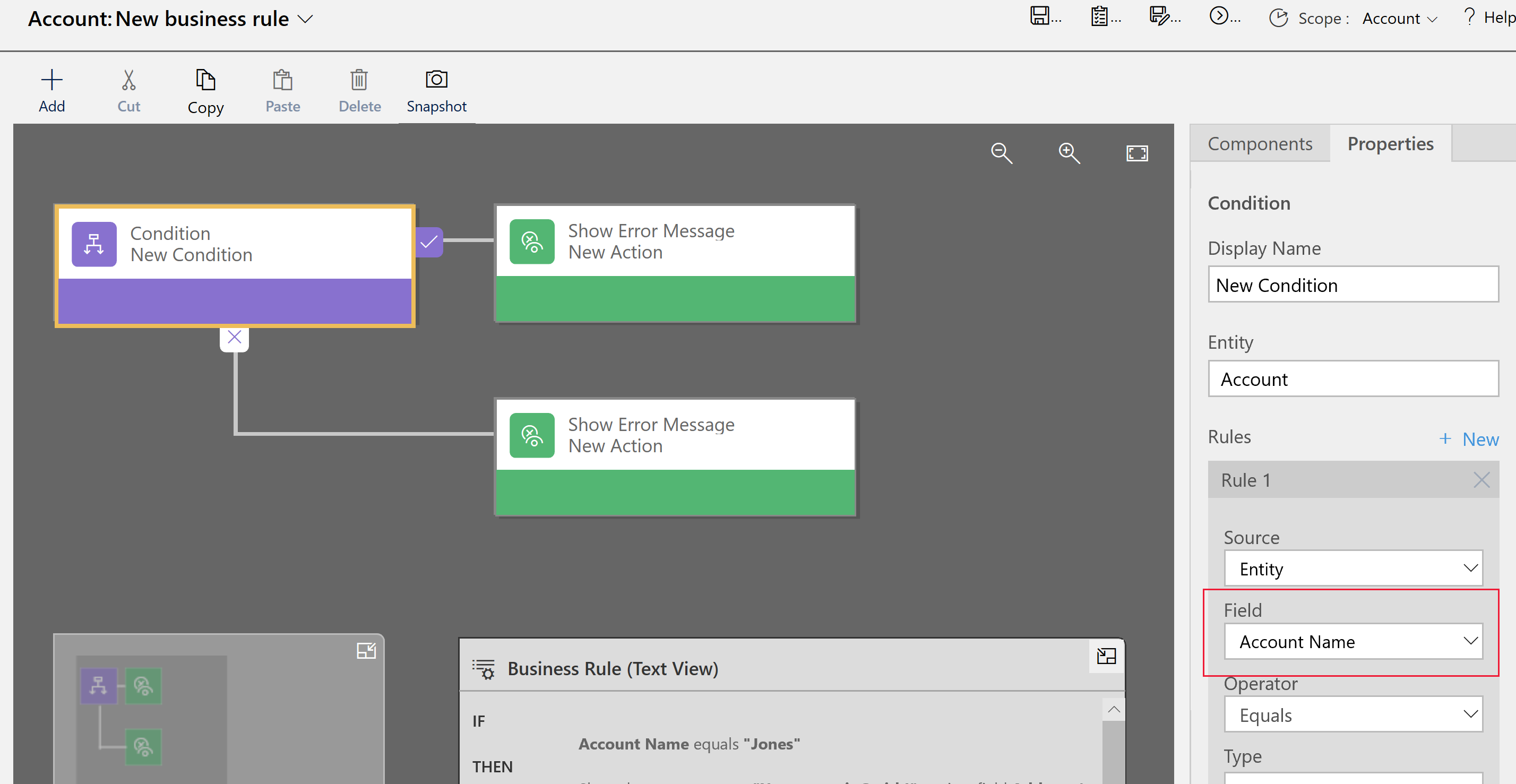Click the Business Rule Text View icon

point(483,669)
